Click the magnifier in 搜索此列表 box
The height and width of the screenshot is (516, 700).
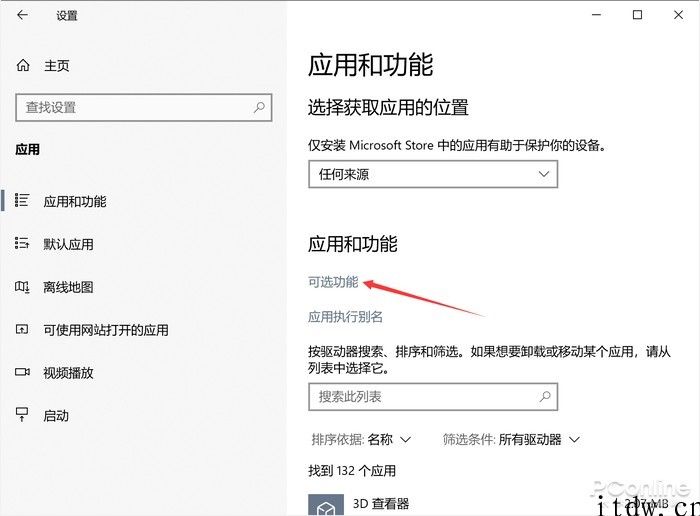pos(545,396)
